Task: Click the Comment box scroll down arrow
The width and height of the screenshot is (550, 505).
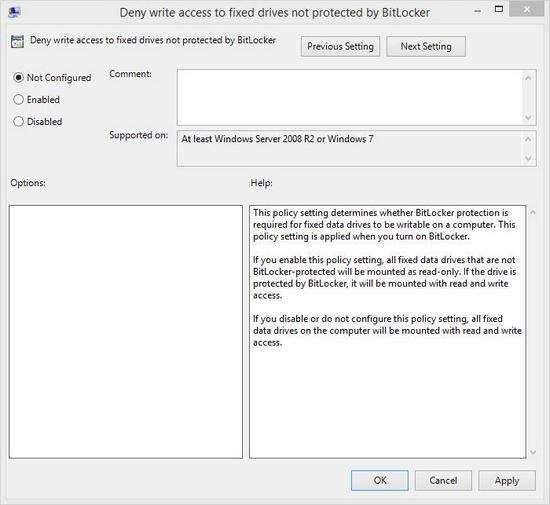Action: point(528,117)
